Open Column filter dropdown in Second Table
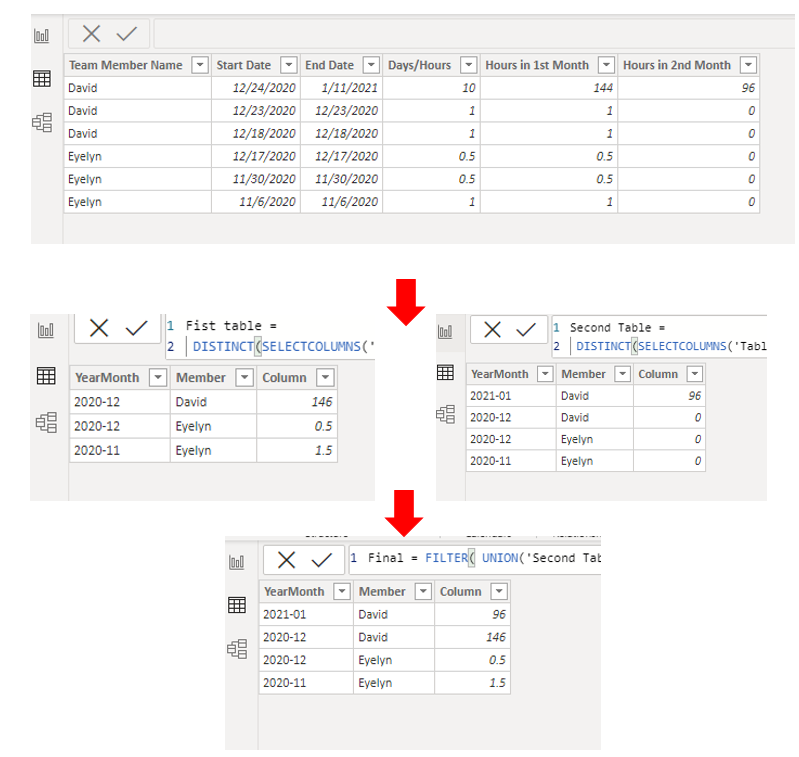This screenshot has width=799, height=757. (x=695, y=373)
